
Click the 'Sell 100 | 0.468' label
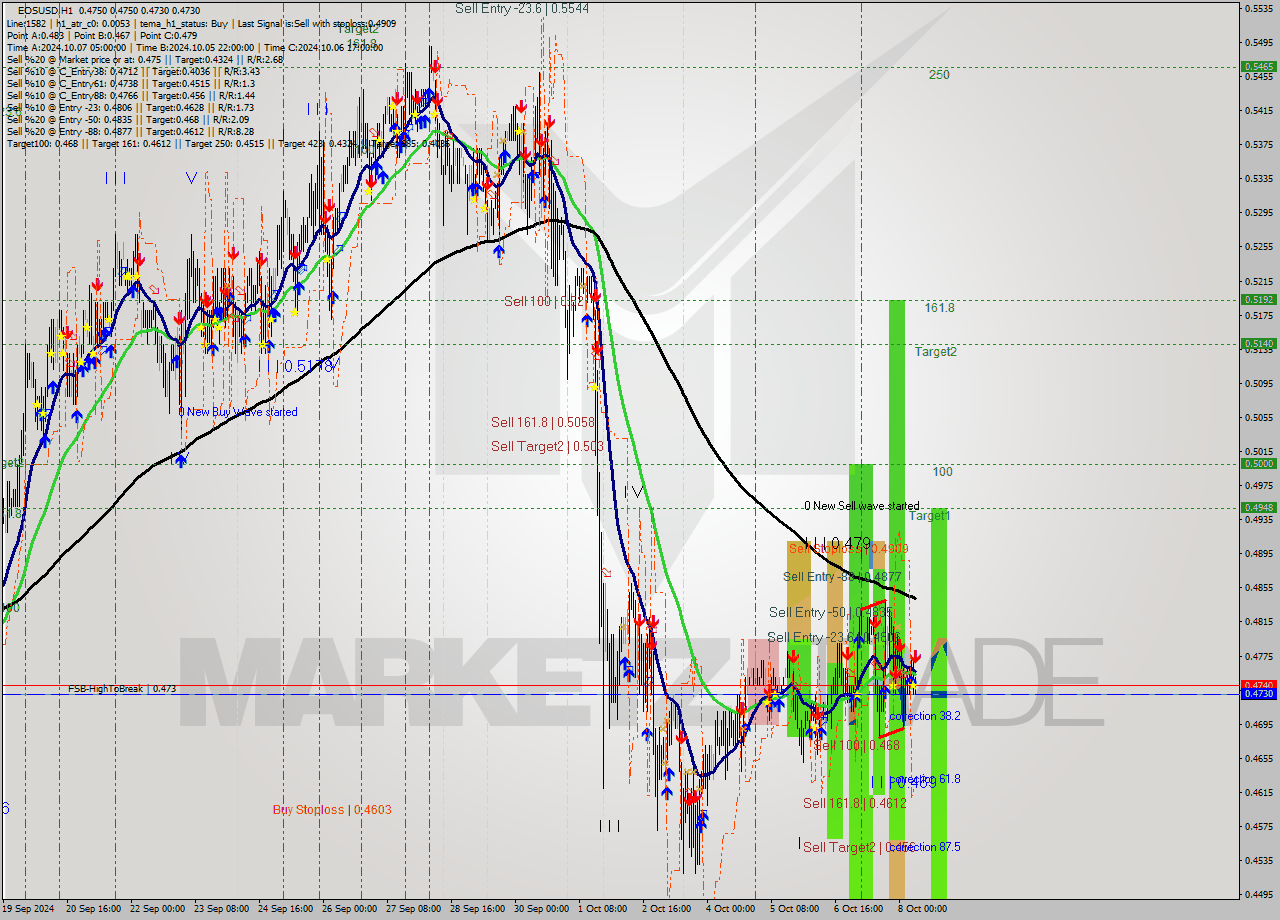point(856,745)
